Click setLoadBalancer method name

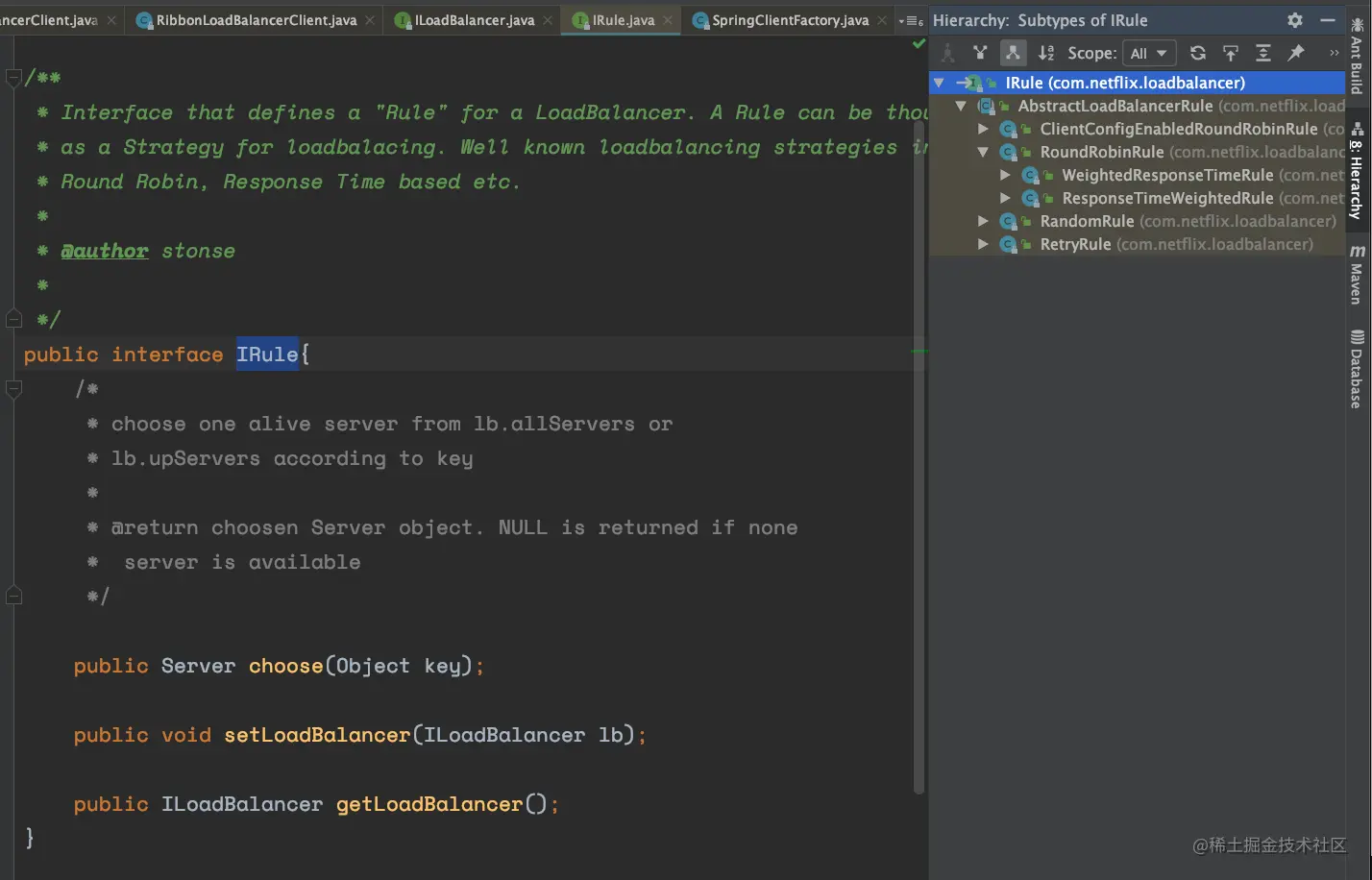coord(317,735)
